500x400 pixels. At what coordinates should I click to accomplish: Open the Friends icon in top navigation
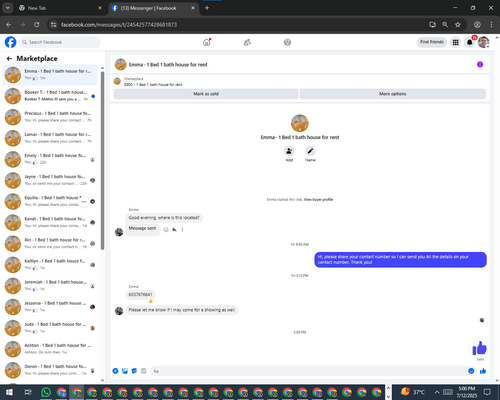click(247, 42)
